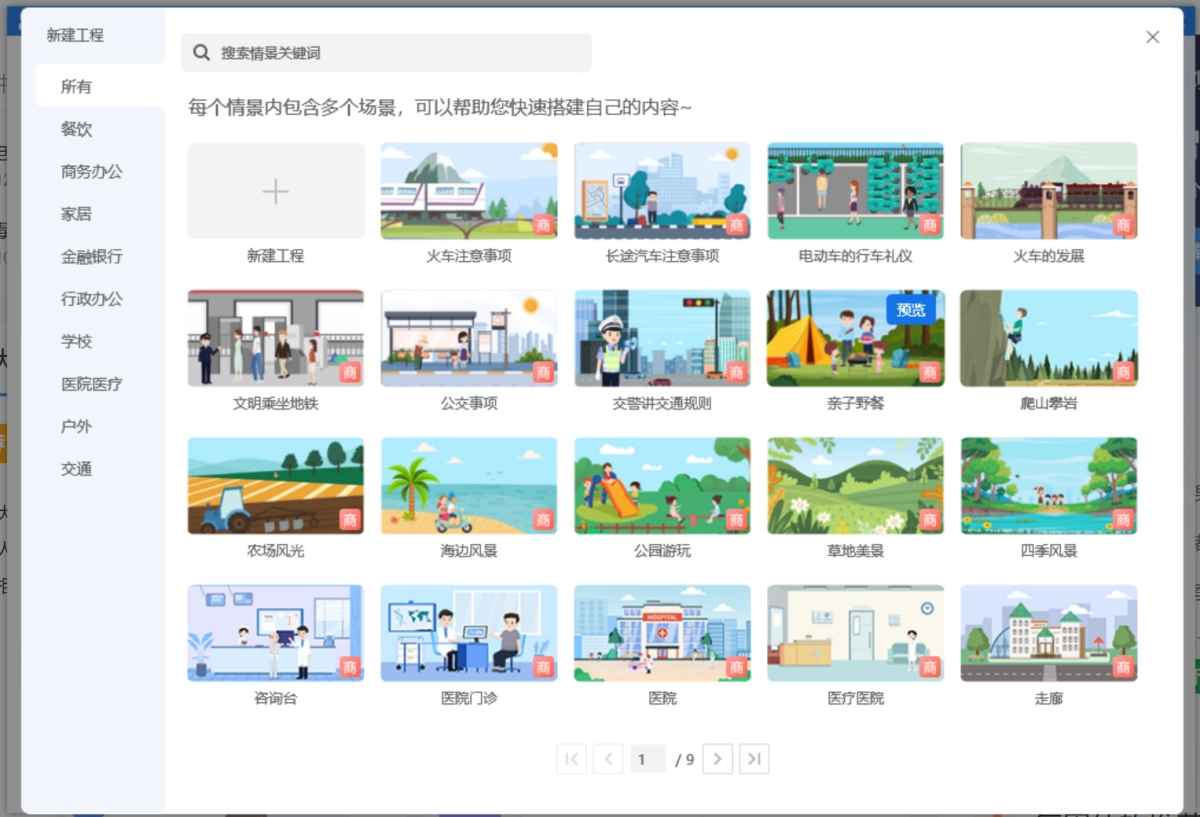This screenshot has height=817, width=1200.
Task: Select the 交通 category in sidebar
Action: [77, 469]
